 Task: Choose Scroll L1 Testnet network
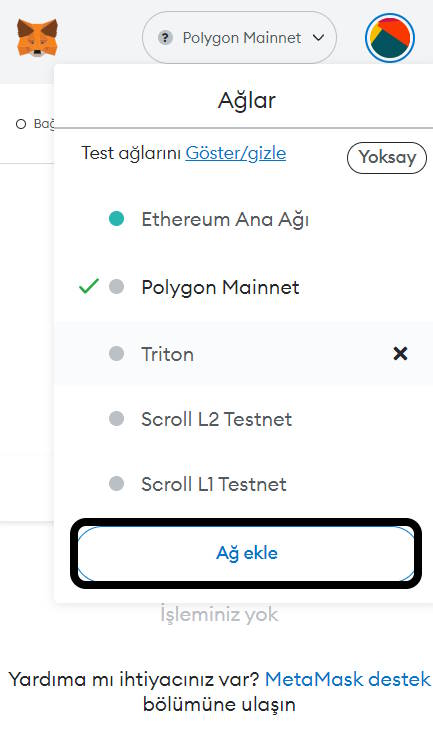pos(244,484)
